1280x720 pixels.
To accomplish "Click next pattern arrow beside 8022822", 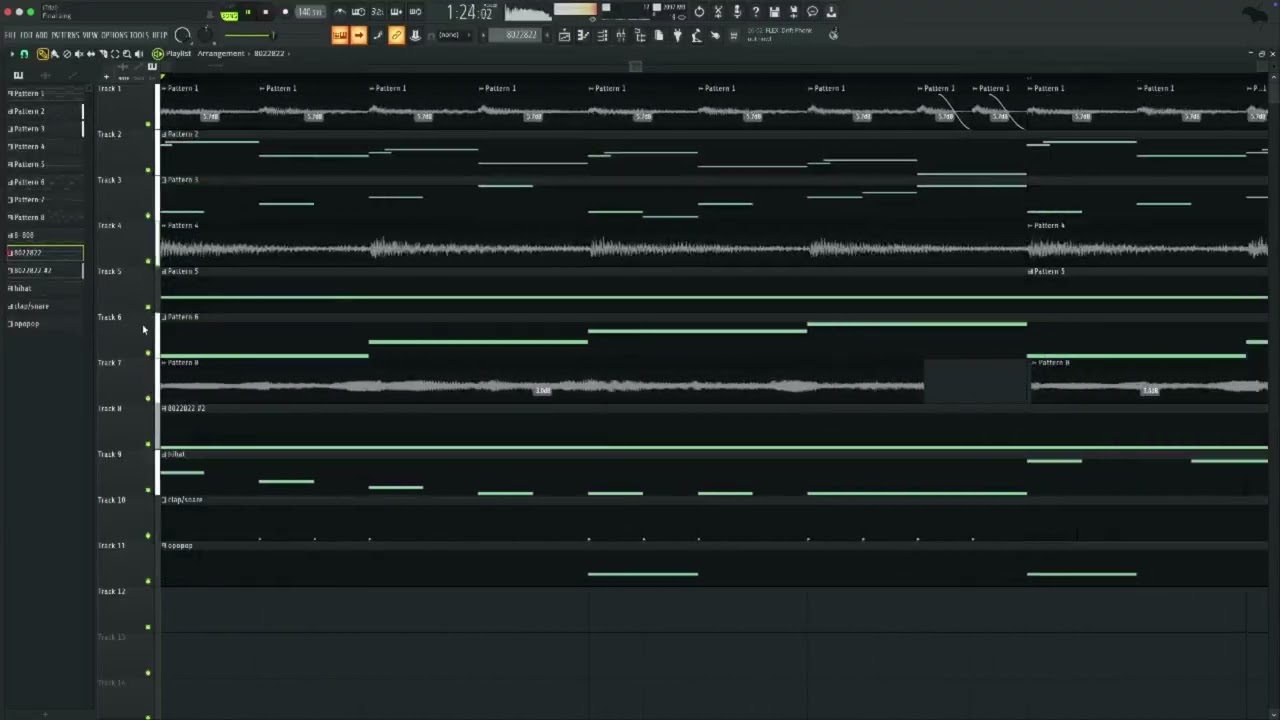I will click(548, 35).
